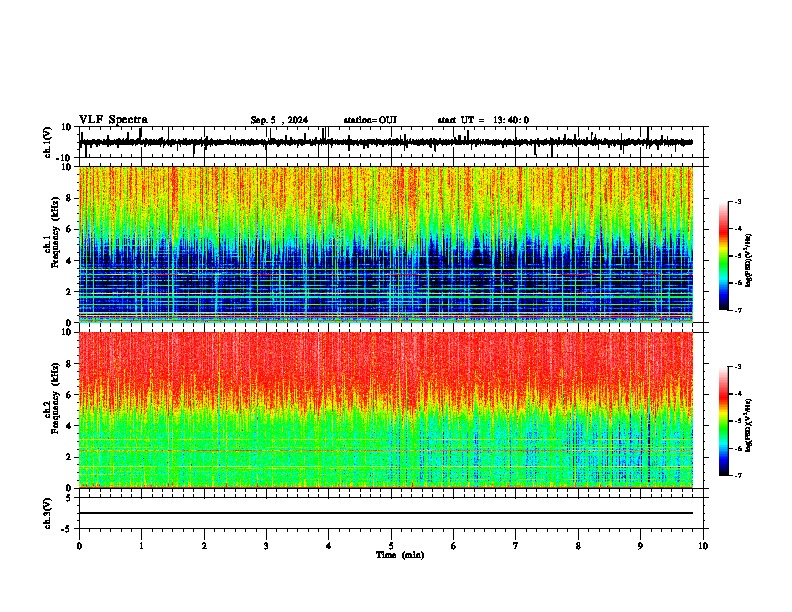Viewport: 792px width, 612px height.
Task: Click the flat ch.3 voltage trace line
Action: [385, 513]
